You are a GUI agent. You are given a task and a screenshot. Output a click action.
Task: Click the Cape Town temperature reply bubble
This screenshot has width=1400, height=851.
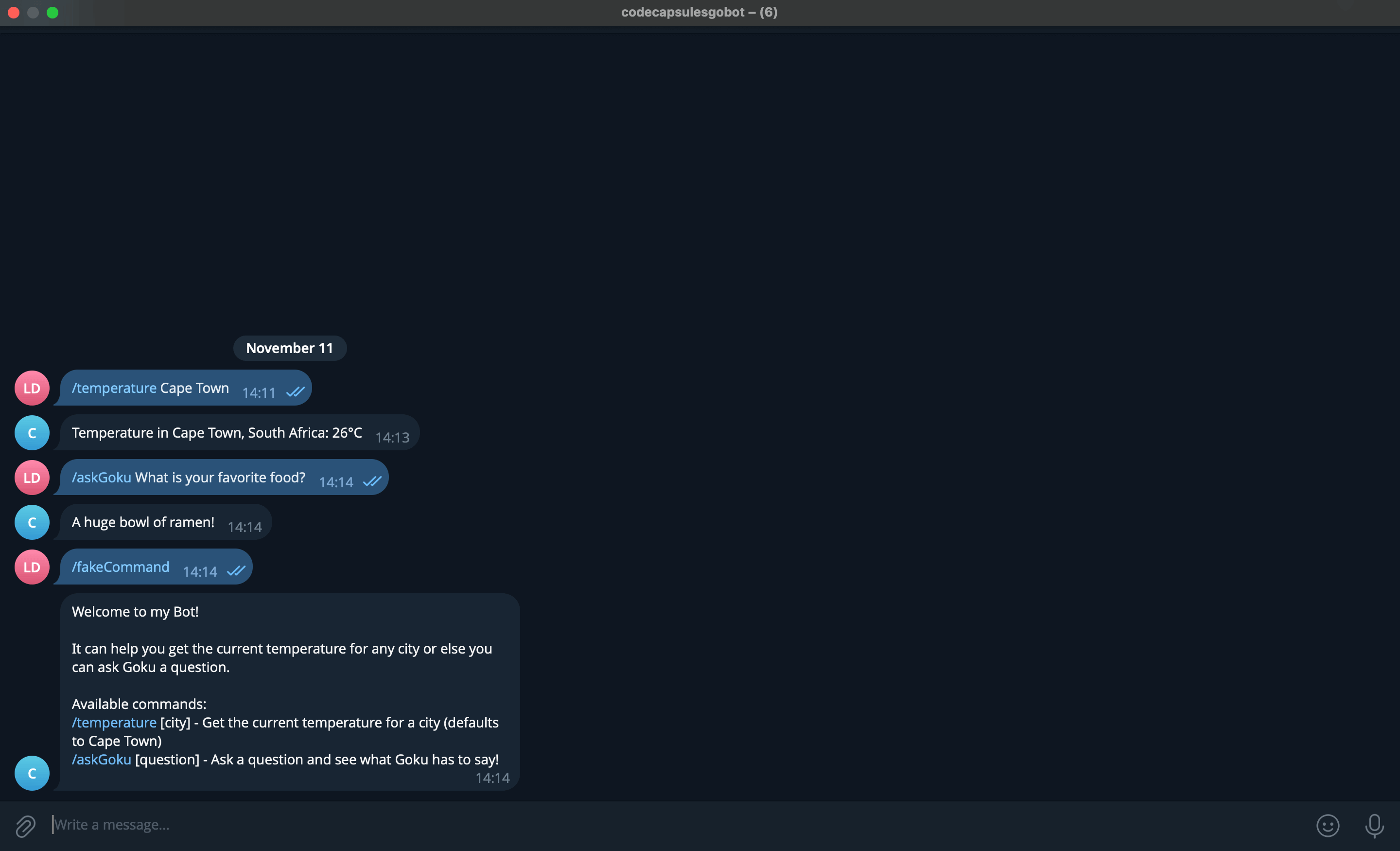click(216, 433)
